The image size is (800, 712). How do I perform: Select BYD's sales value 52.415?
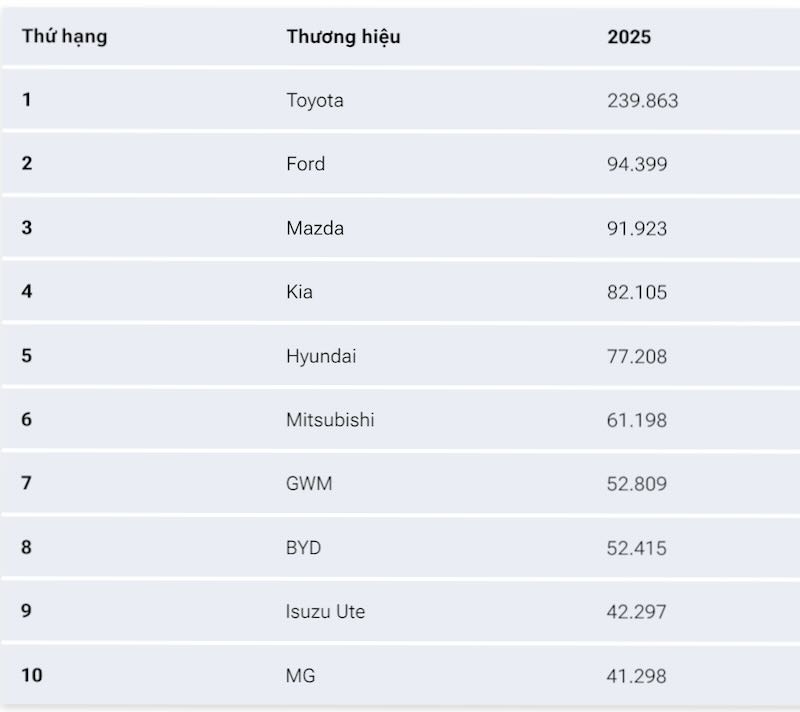click(637, 548)
